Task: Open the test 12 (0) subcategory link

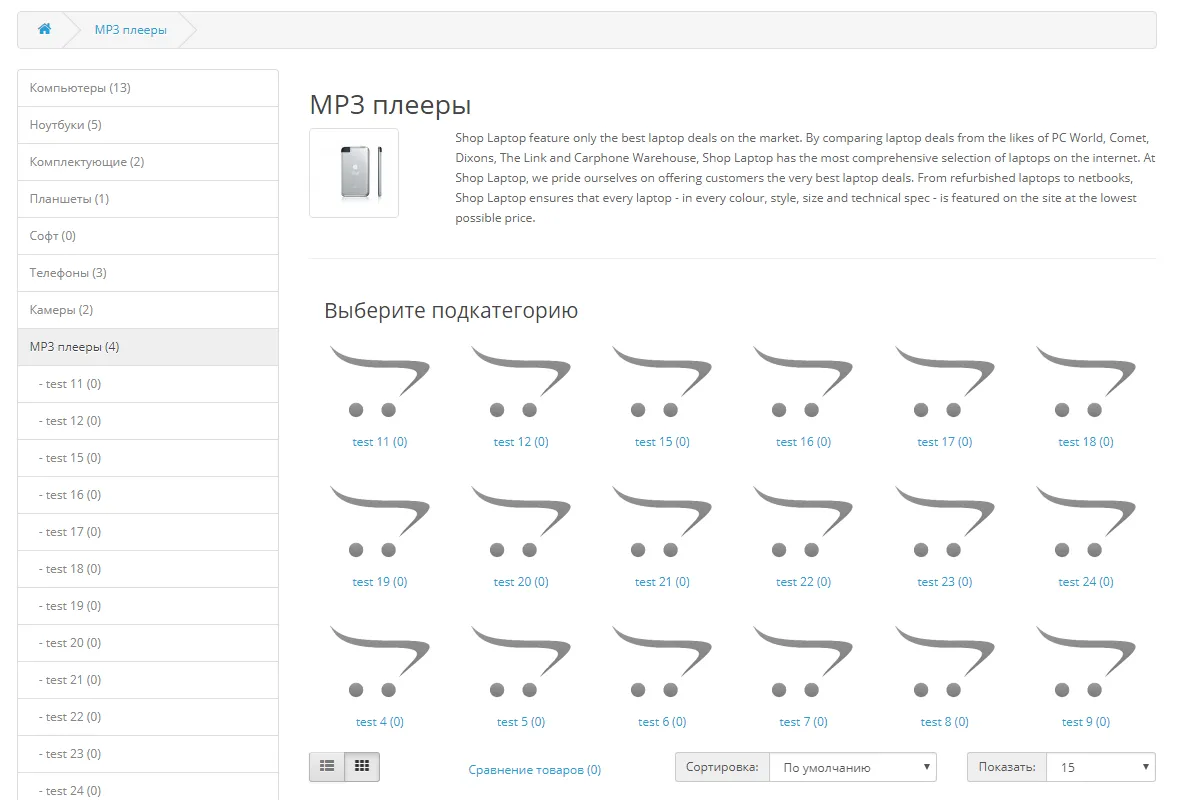Action: (x=521, y=442)
